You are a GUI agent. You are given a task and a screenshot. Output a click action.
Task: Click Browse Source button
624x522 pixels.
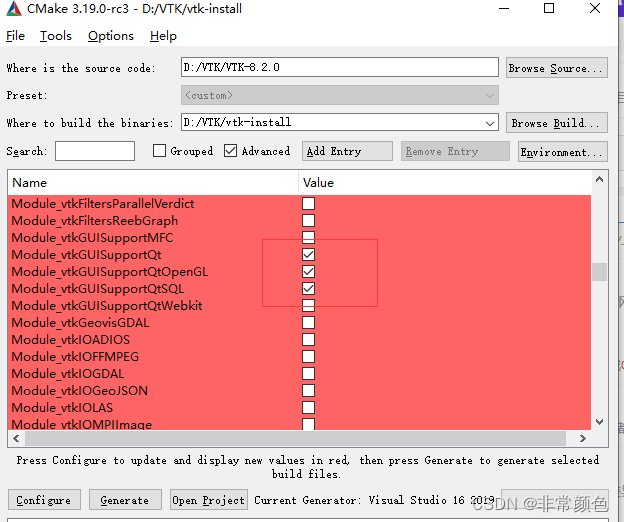(x=556, y=68)
